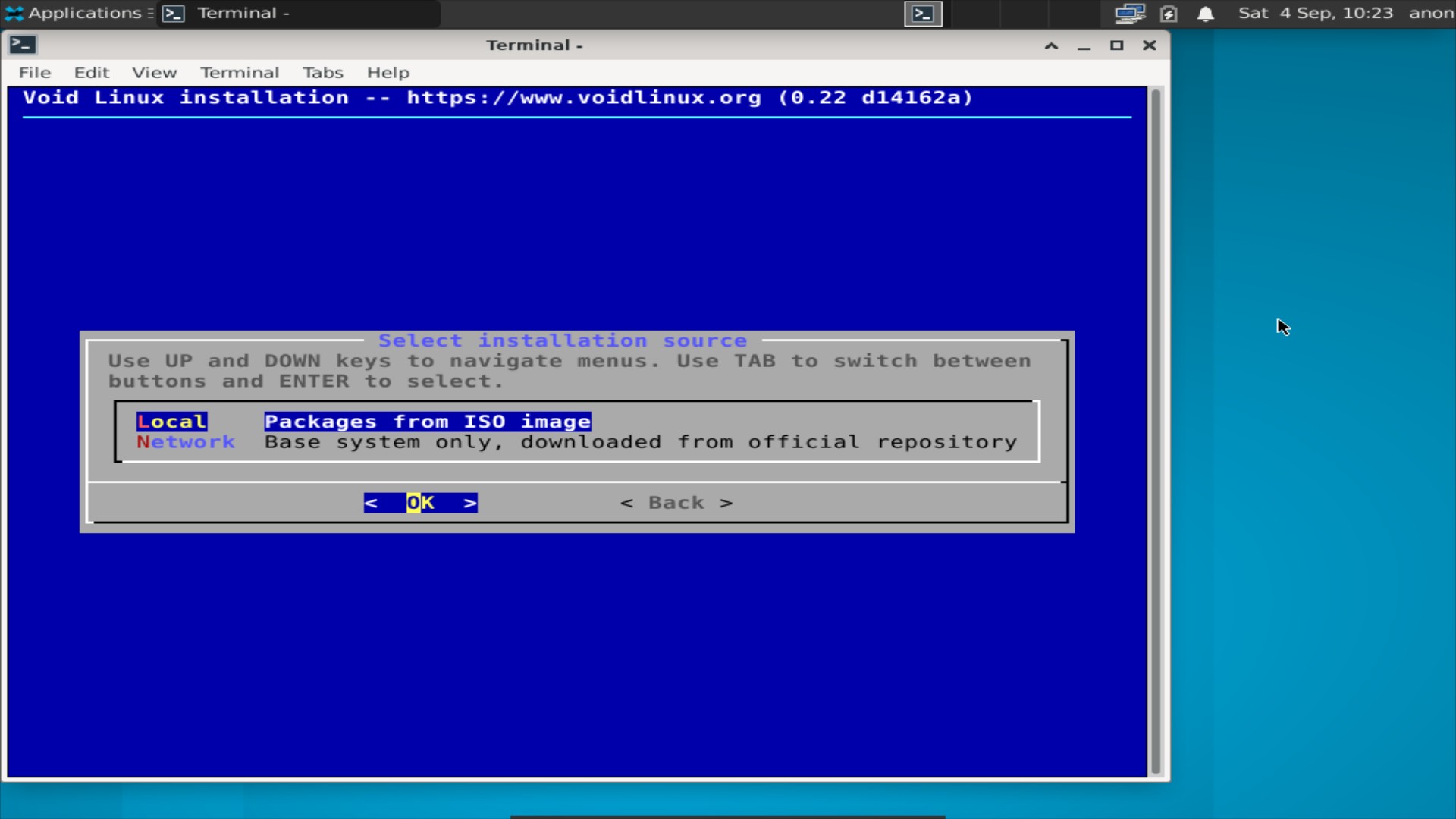Viewport: 1456px width, 819px height.
Task: Click the Applications hamburger icon
Action: pyautogui.click(x=149, y=13)
